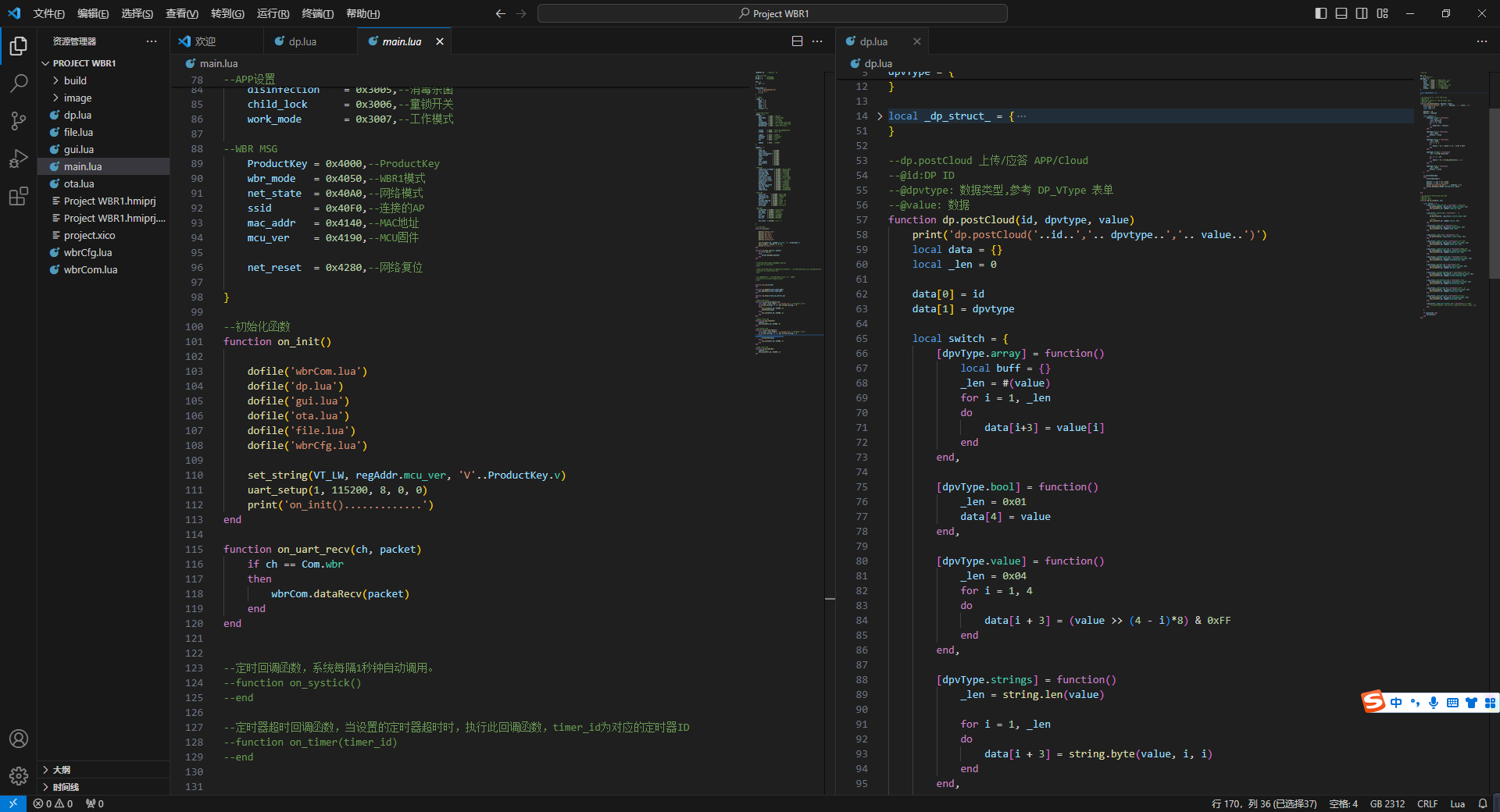Change encoding via GB 2312
The image size is (1500, 812).
point(1387,803)
